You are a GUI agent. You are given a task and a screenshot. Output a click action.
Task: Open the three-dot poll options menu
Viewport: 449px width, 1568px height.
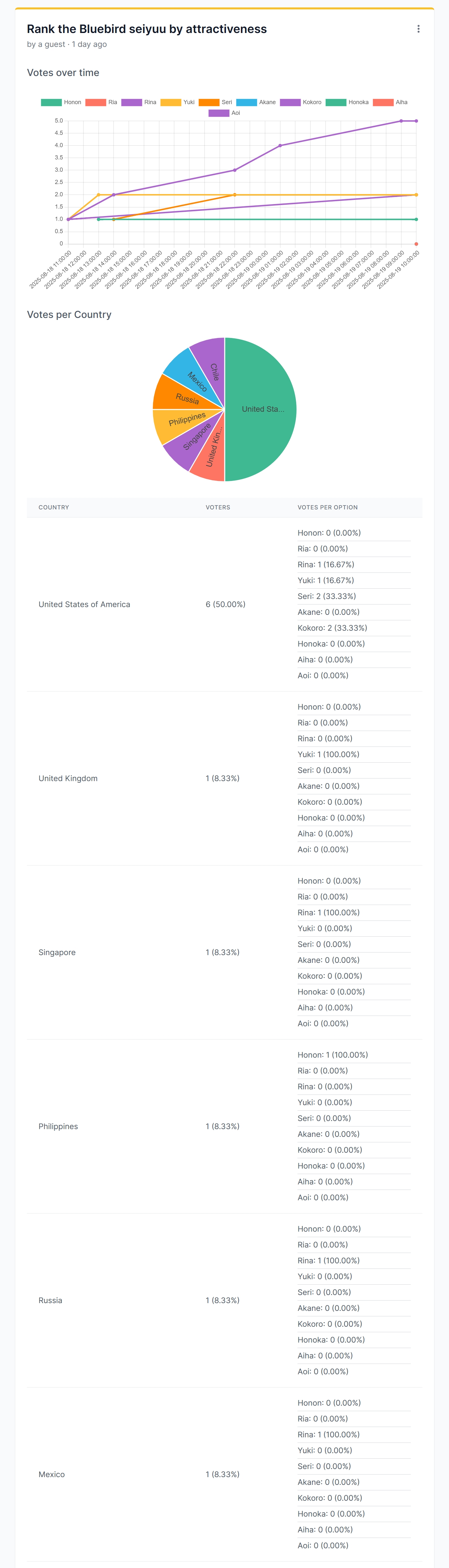[x=418, y=29]
